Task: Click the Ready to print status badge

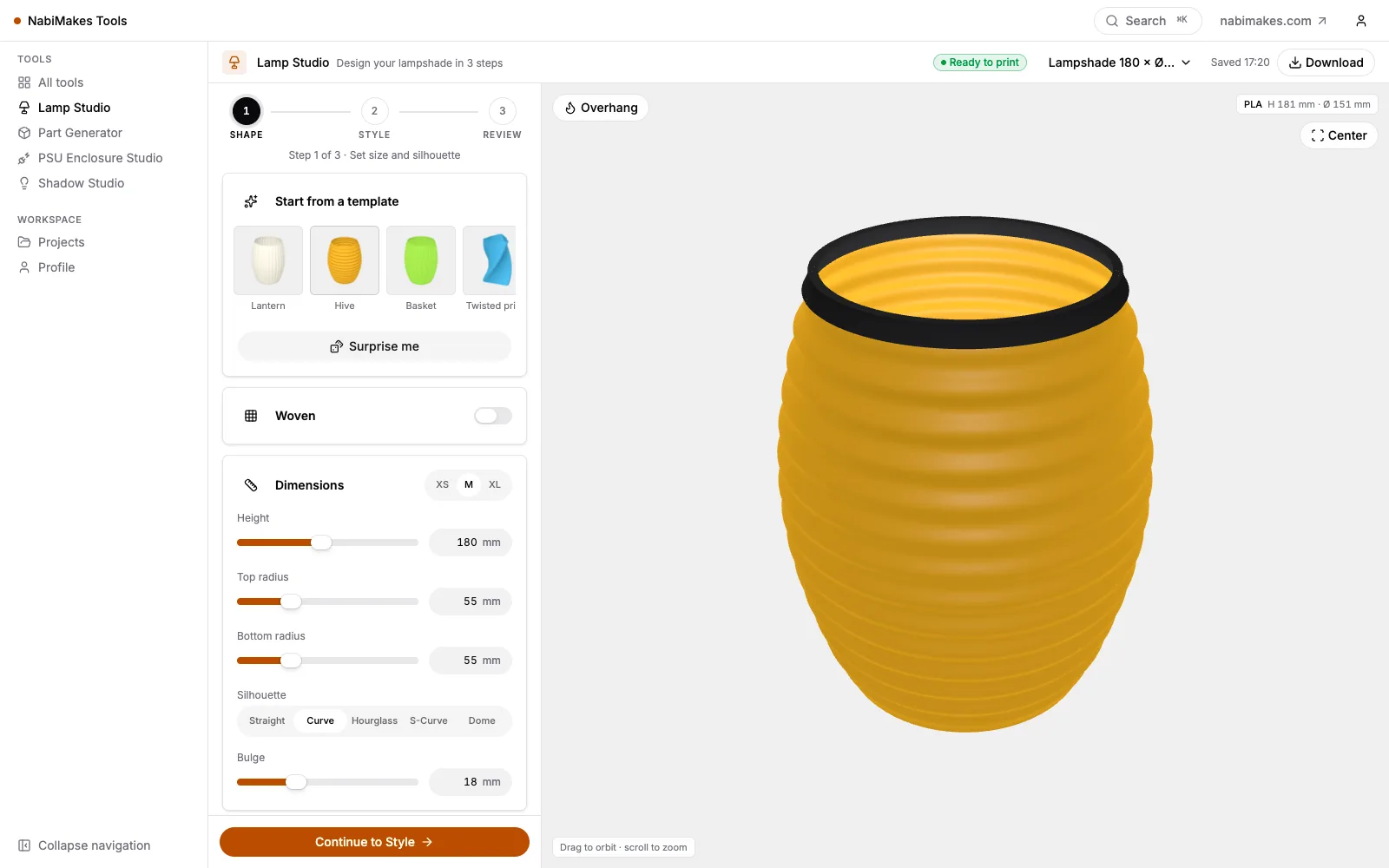Action: [980, 62]
